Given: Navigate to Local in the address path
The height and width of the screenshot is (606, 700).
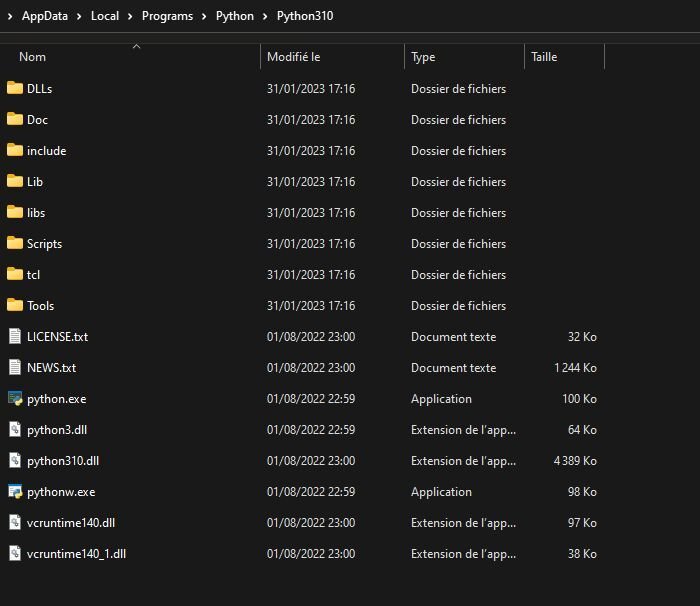Looking at the screenshot, I should pos(105,16).
